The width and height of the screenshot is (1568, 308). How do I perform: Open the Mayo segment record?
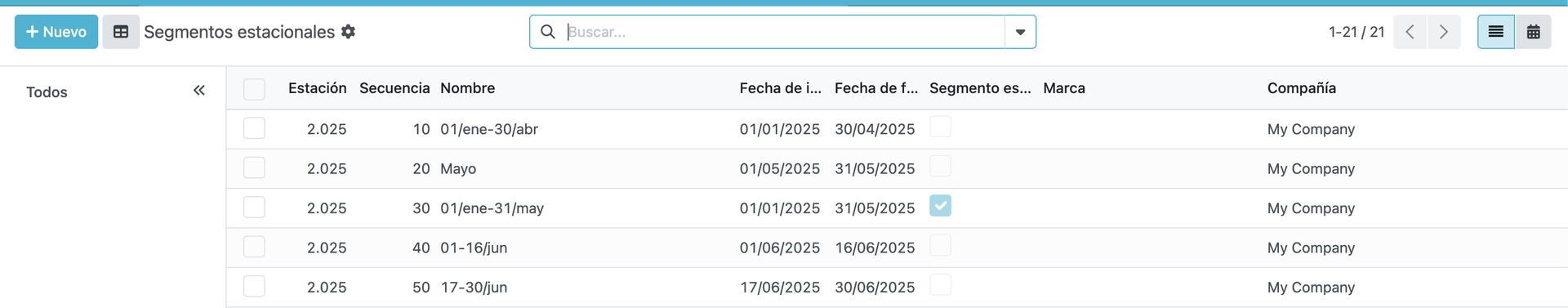(x=458, y=169)
